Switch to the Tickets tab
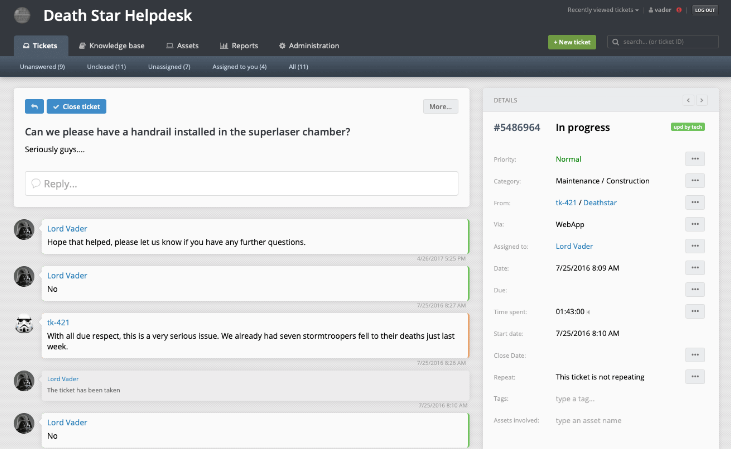Viewport: 731px width, 449px height. [41, 46]
